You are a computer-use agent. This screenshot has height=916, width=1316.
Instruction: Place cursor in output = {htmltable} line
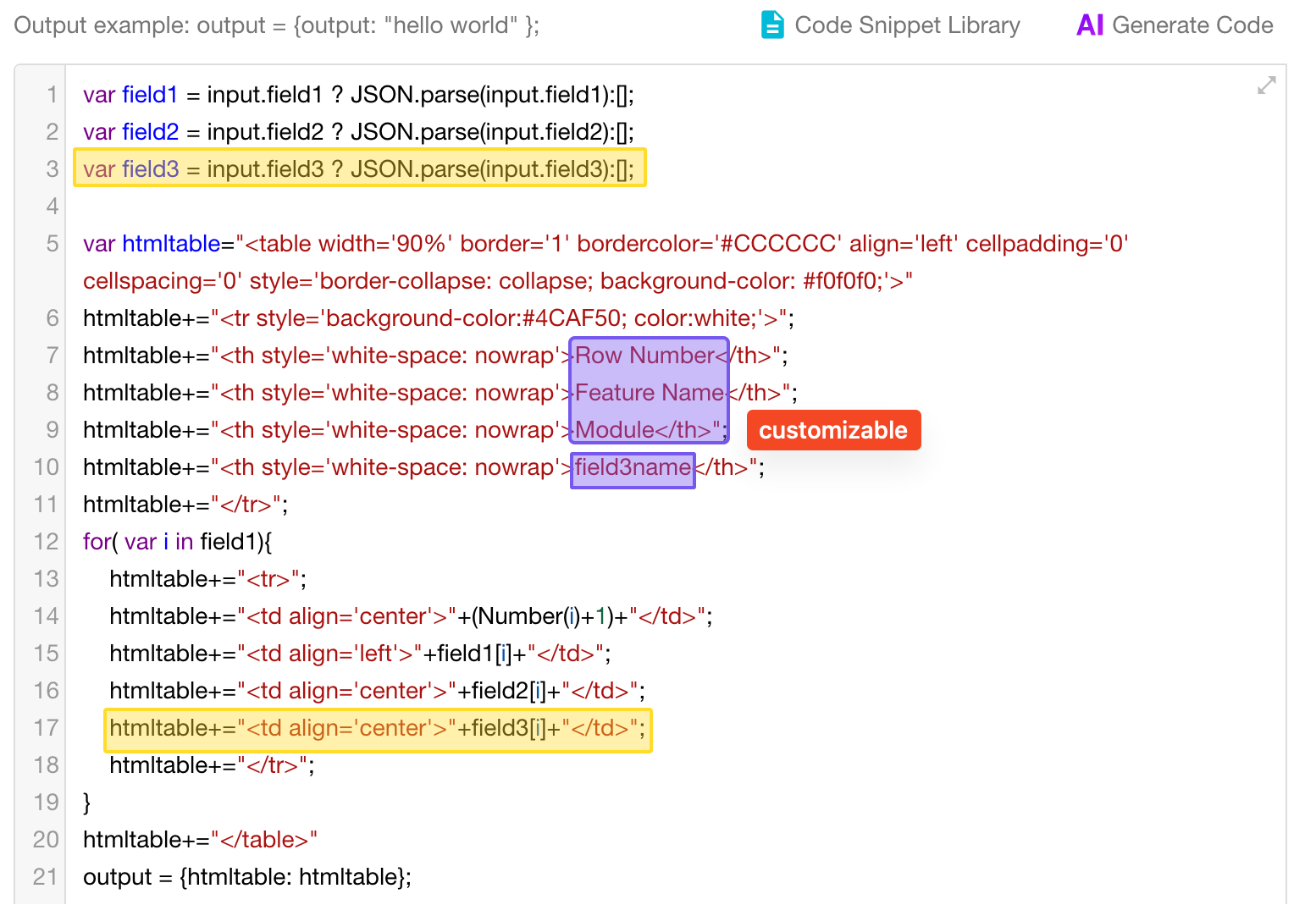[246, 877]
